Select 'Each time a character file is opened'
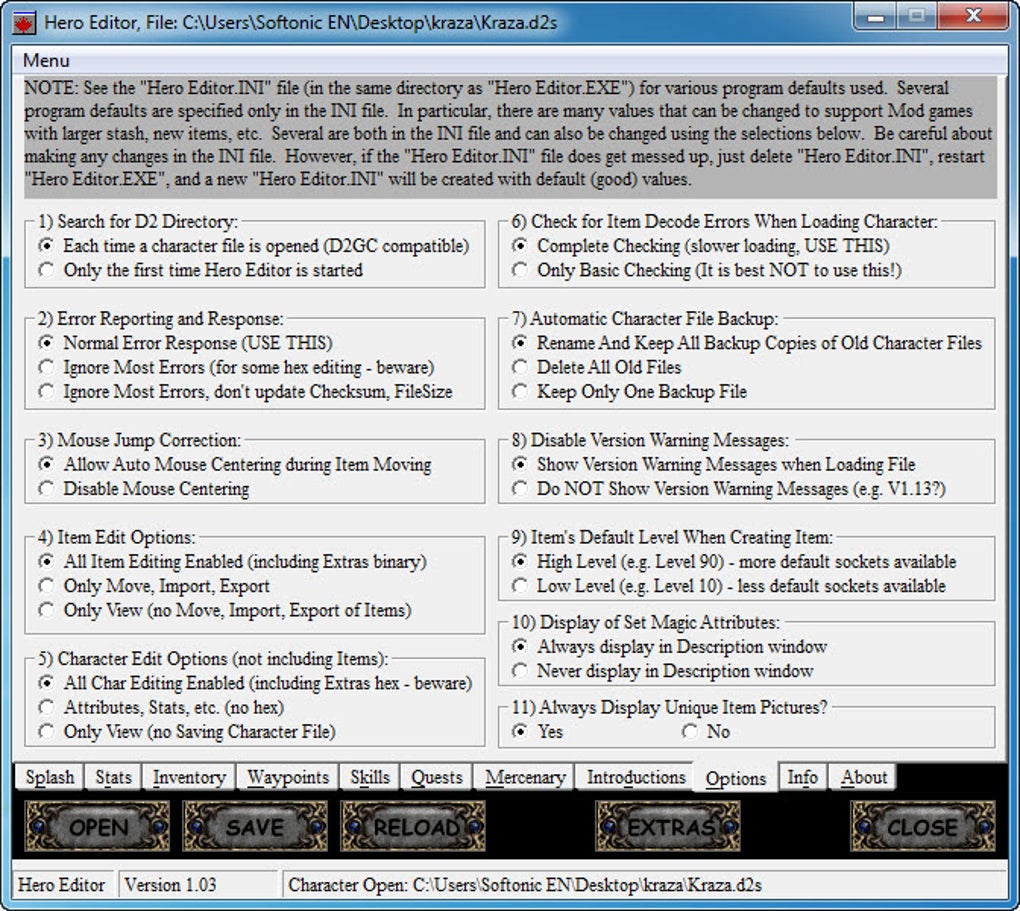Viewport: 1020px width, 911px height. pyautogui.click(x=254, y=246)
